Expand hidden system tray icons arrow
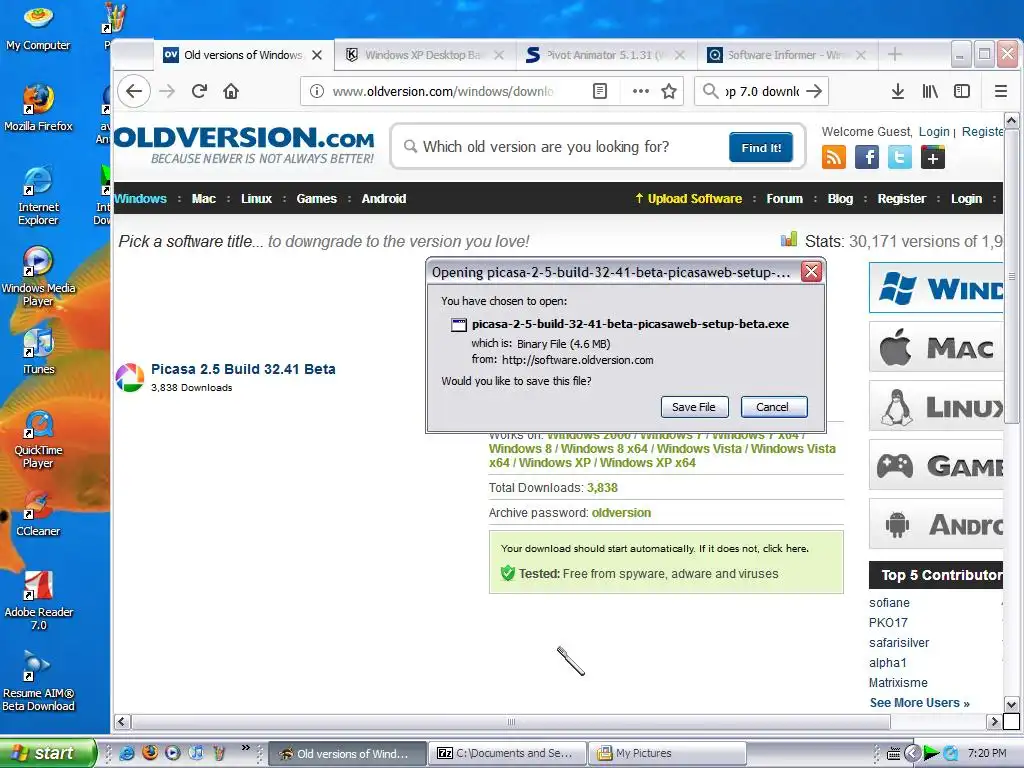The image size is (1024, 768). pyautogui.click(x=912, y=753)
